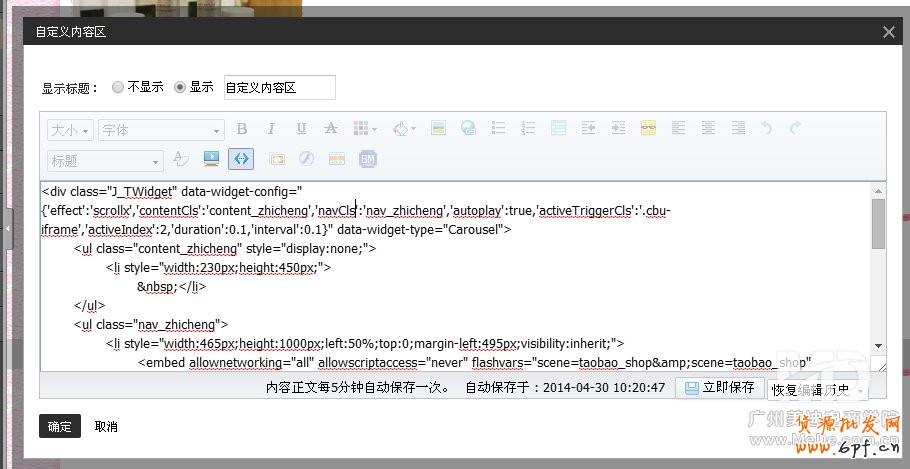
Task: Open the 大小 font size dropdown
Action: 70,130
